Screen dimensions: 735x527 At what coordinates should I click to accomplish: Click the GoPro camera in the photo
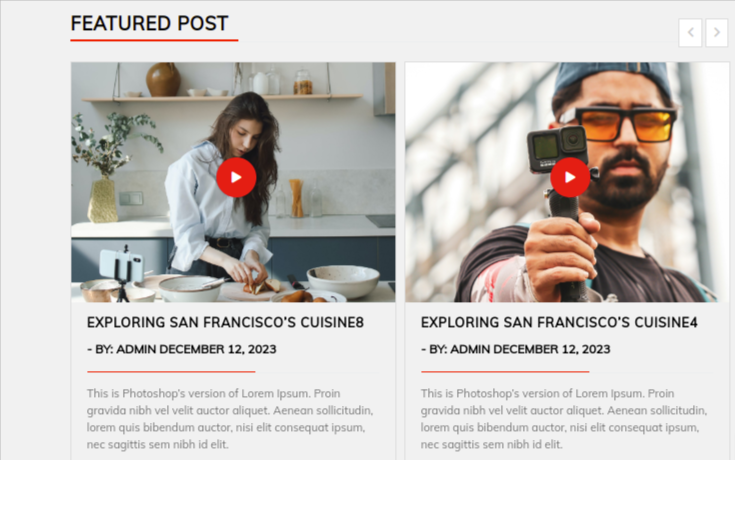(557, 149)
